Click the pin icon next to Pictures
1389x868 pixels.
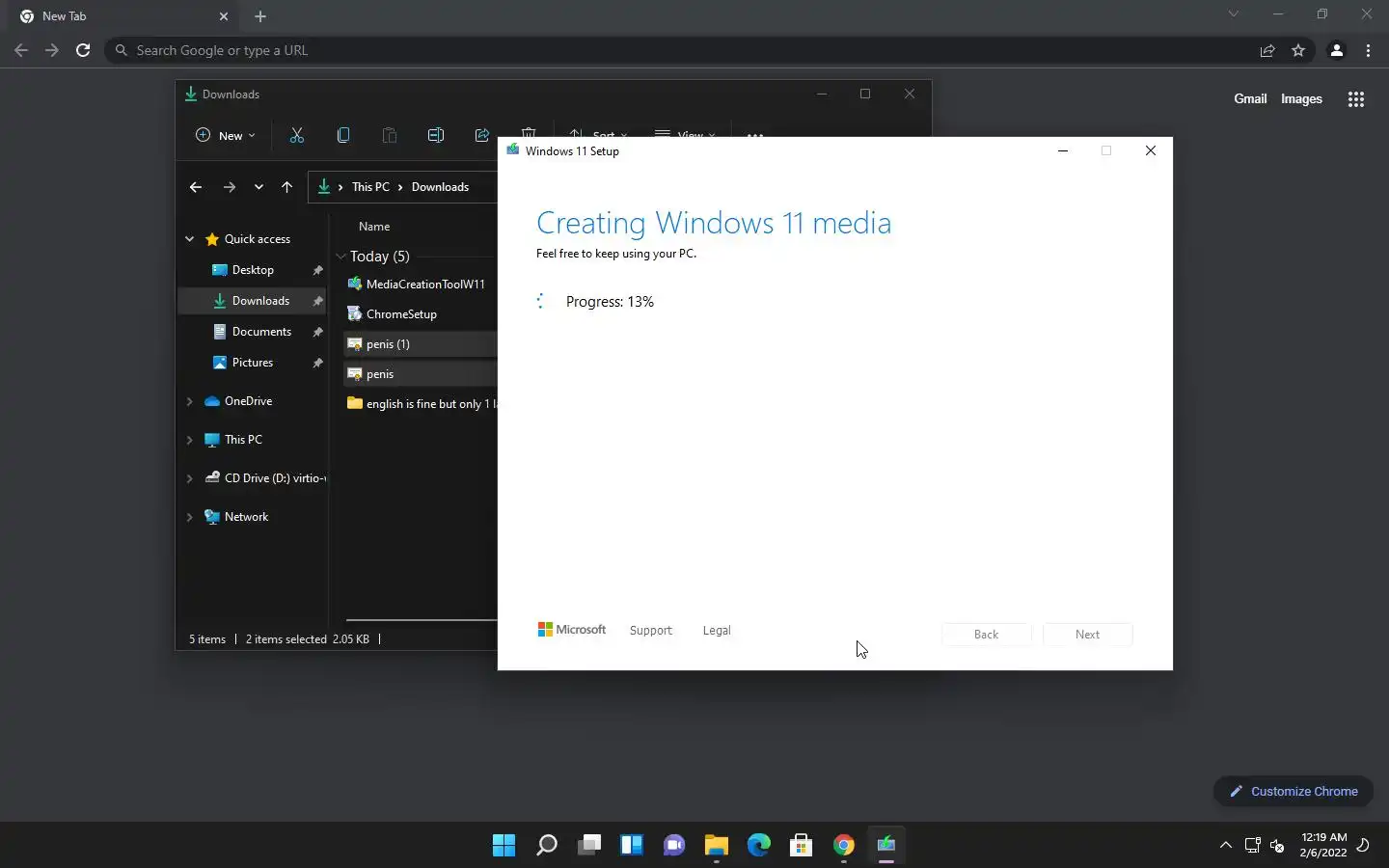pos(317,364)
